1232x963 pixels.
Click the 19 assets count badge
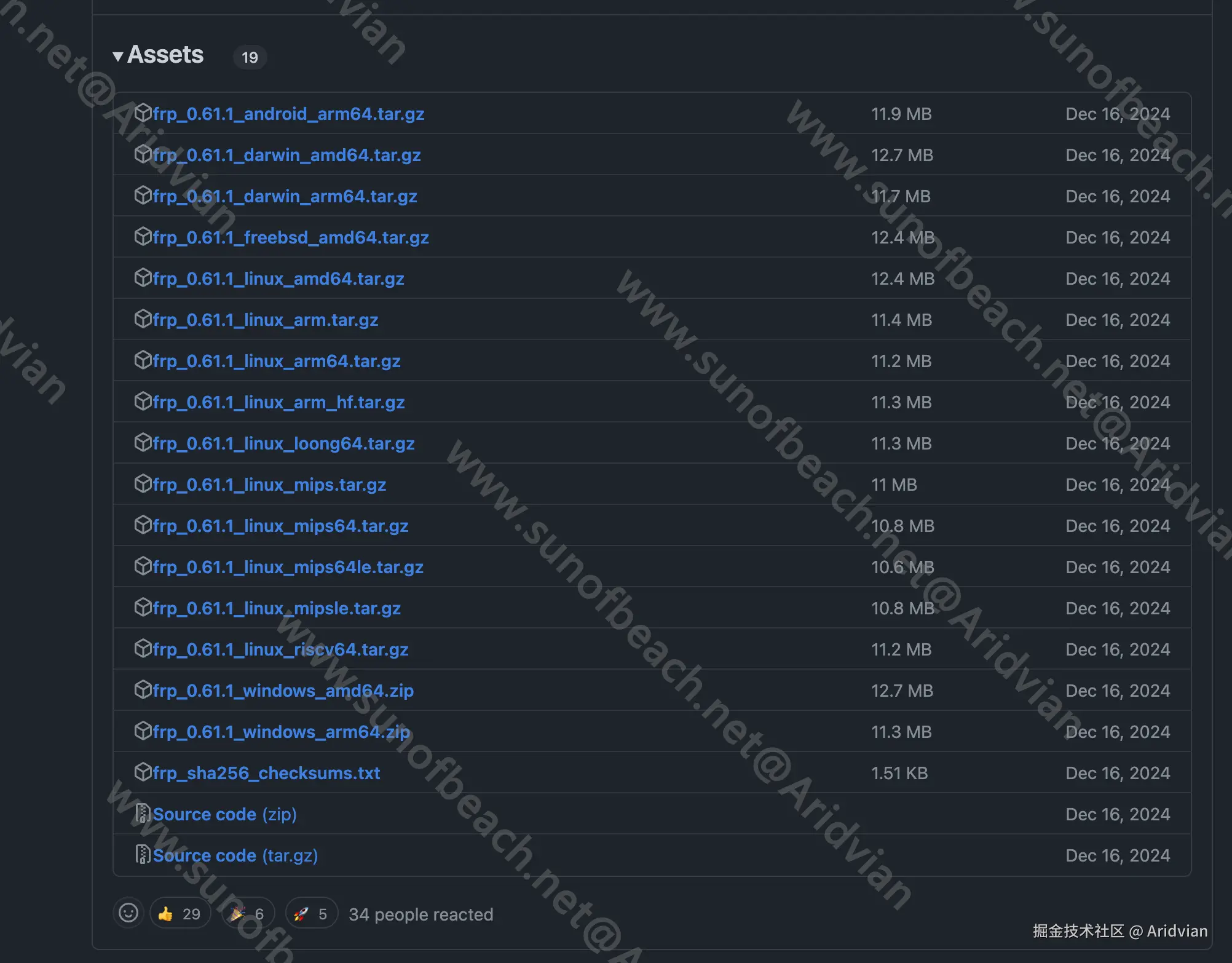click(250, 57)
